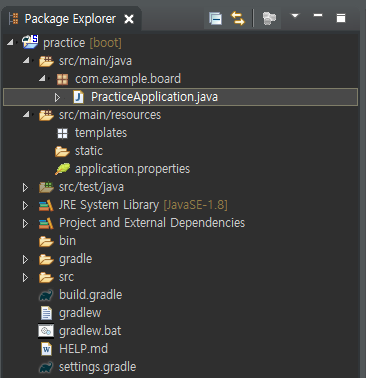Image resolution: width=366 pixels, height=378 pixels.
Task: Expand the src folder arrow
Action: (x=25, y=277)
